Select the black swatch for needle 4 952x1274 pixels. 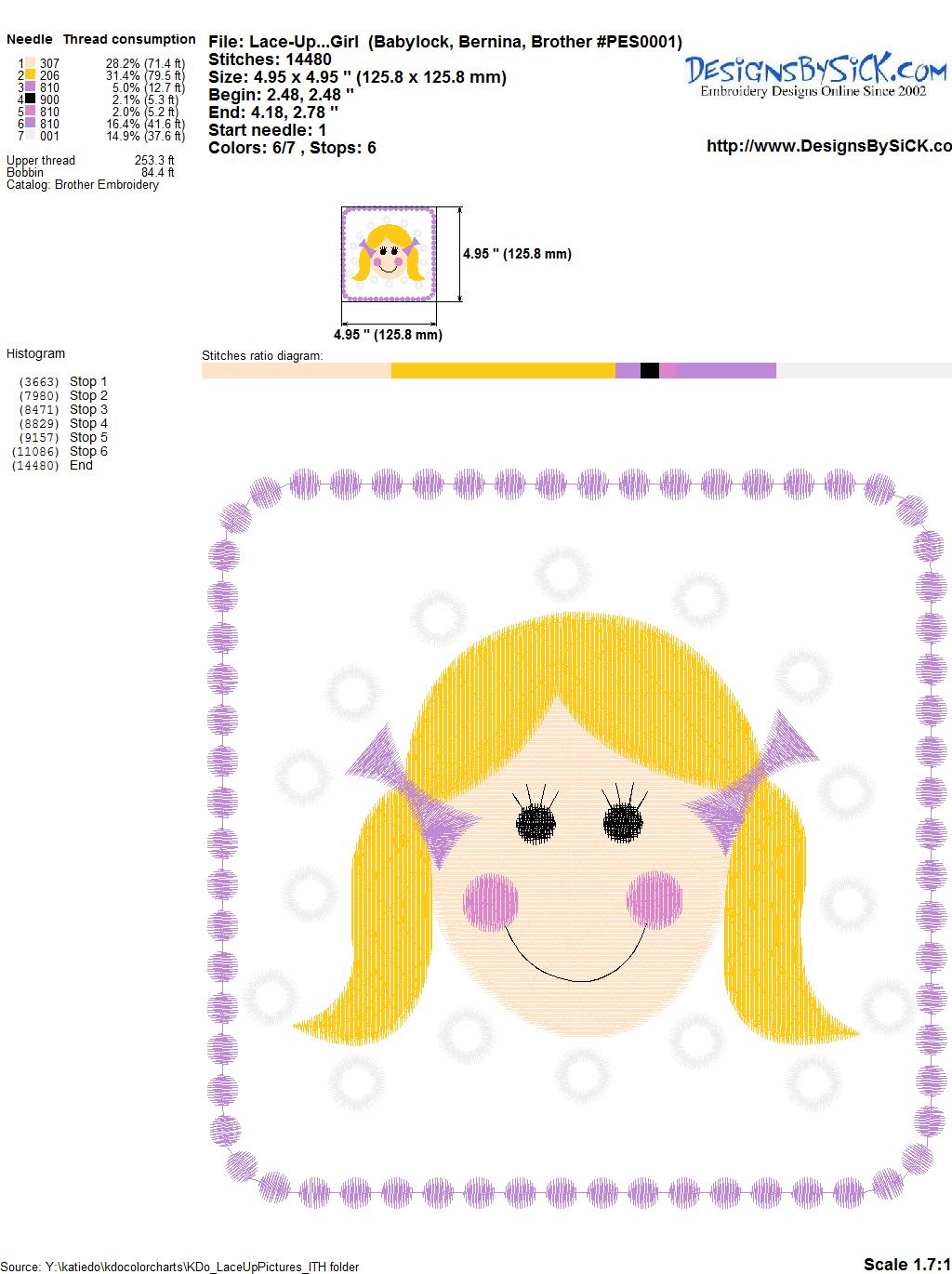click(x=30, y=100)
